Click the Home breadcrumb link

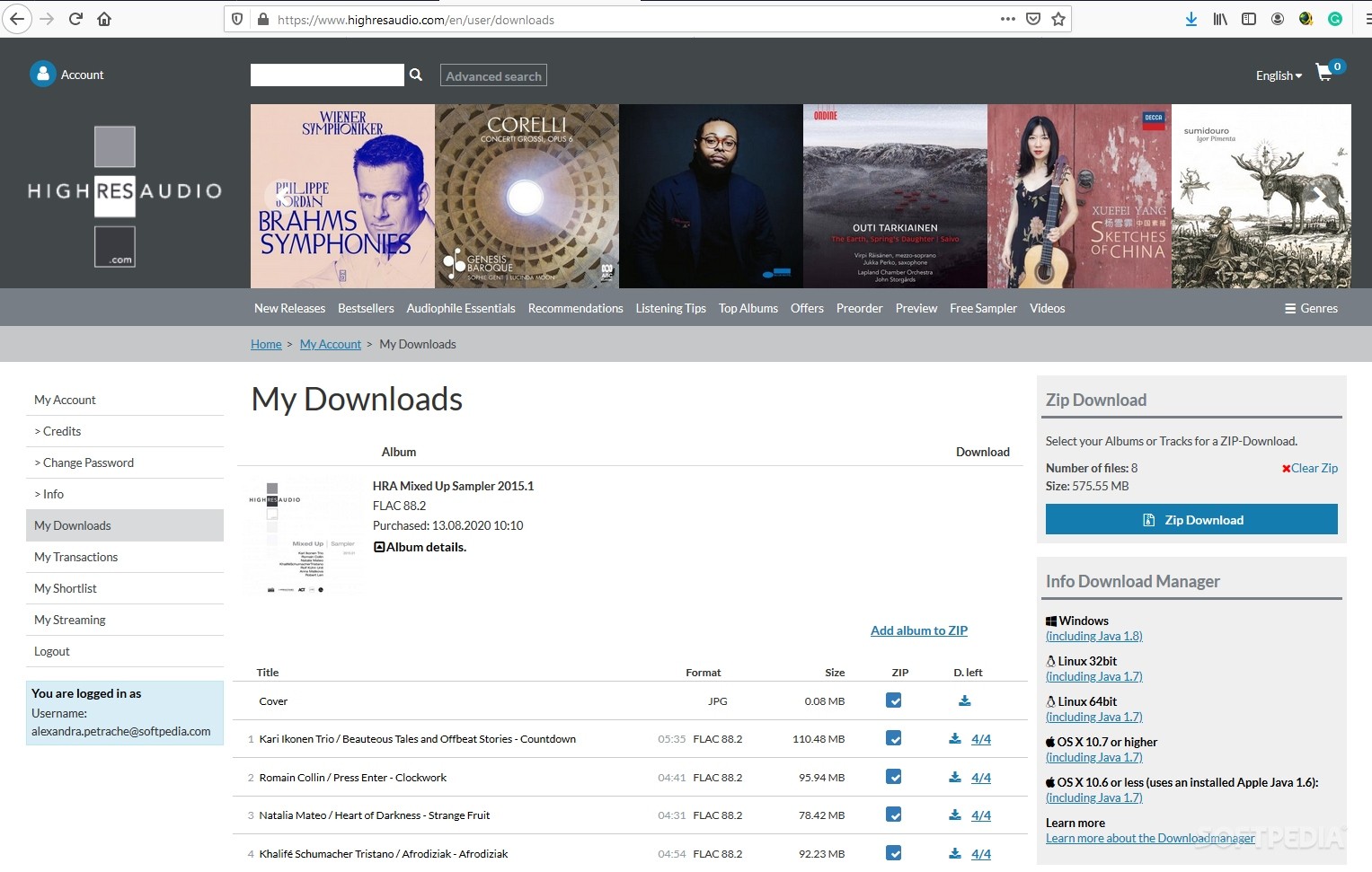(x=266, y=344)
